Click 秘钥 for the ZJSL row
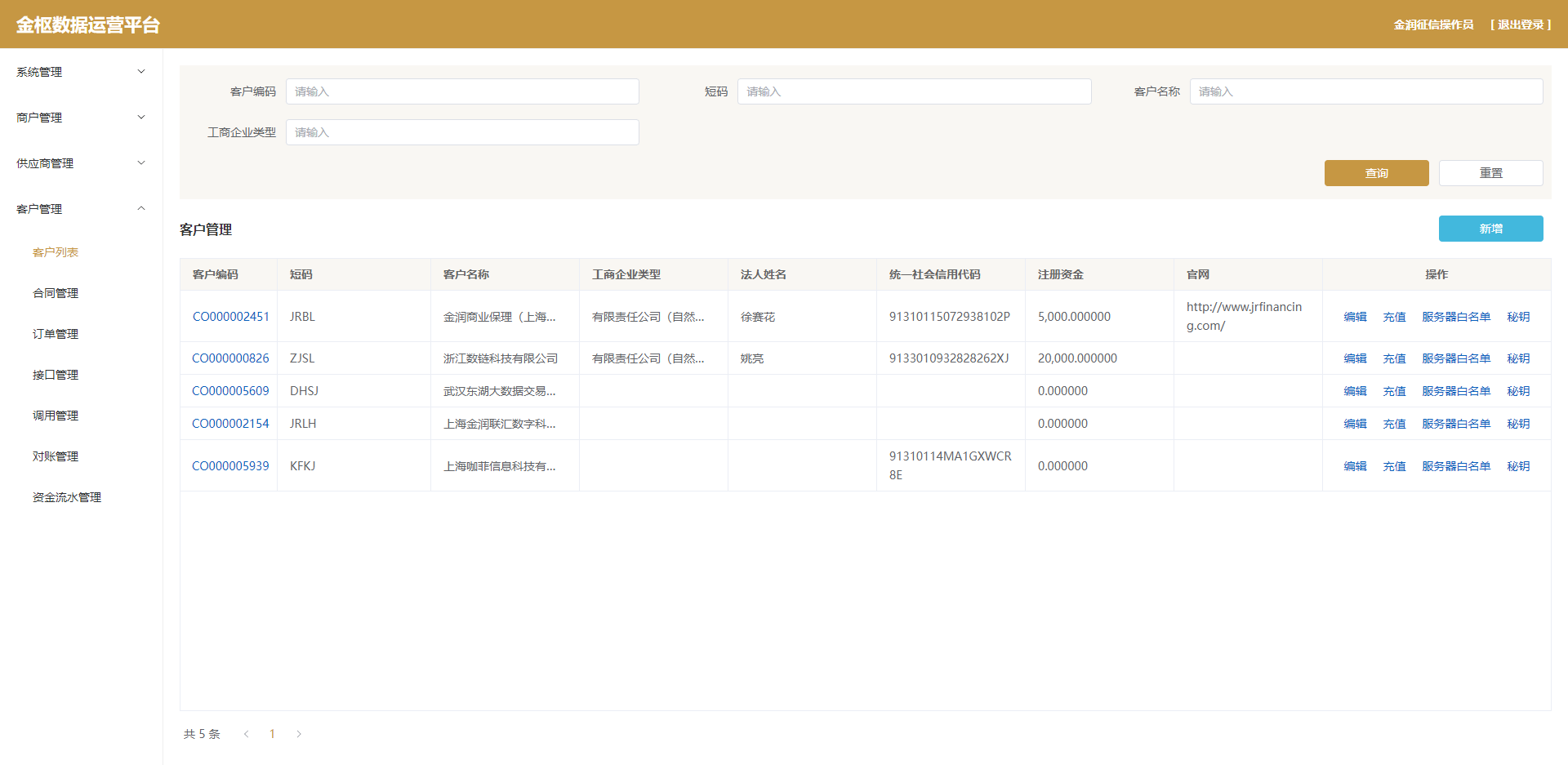The height and width of the screenshot is (765, 1568). [1519, 358]
